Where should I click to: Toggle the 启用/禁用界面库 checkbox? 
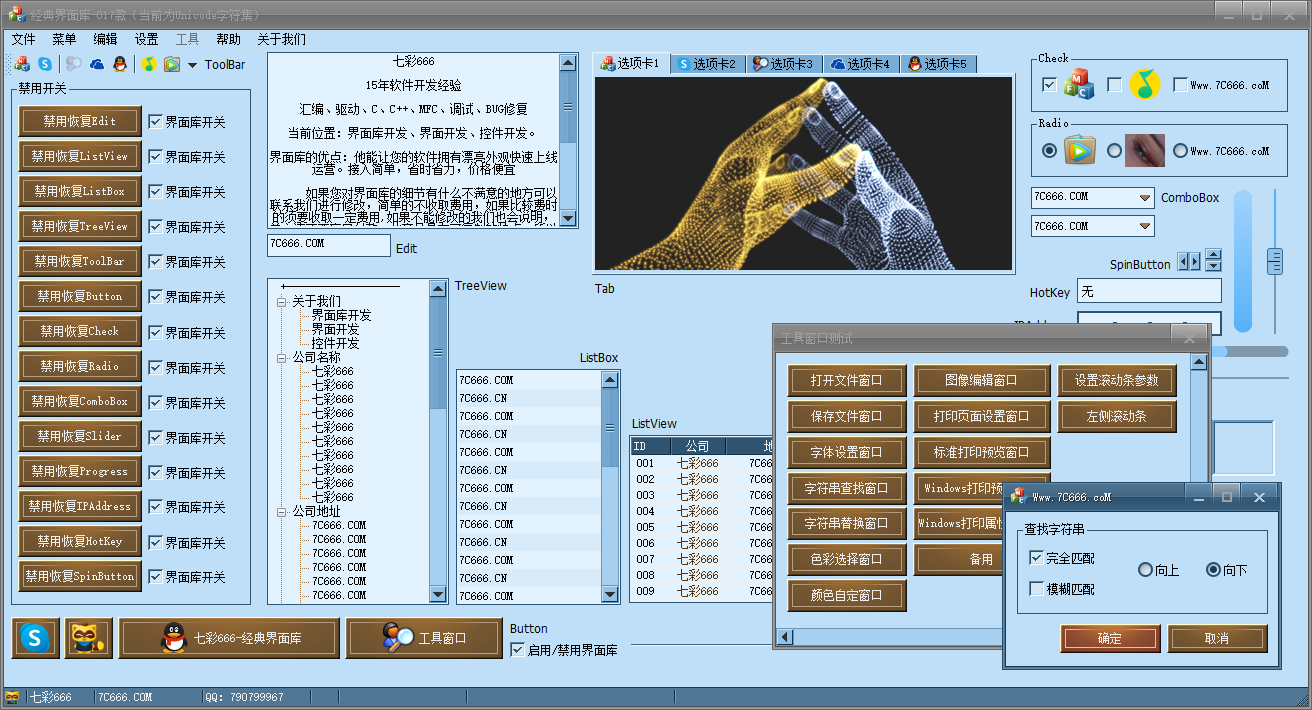pos(518,650)
